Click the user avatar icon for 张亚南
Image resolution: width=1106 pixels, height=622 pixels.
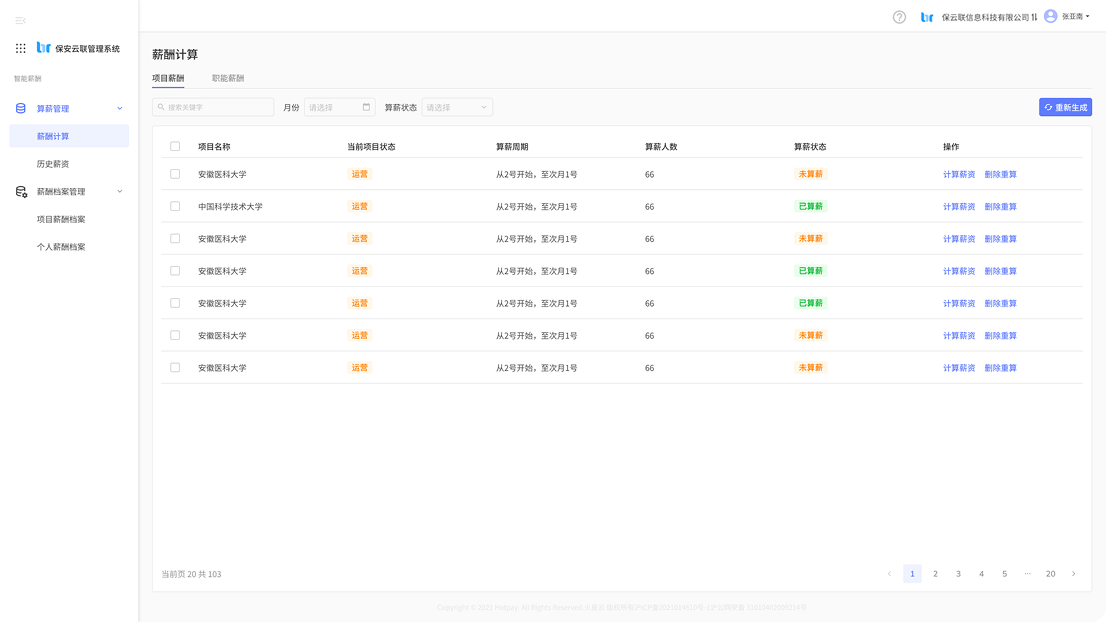1050,16
